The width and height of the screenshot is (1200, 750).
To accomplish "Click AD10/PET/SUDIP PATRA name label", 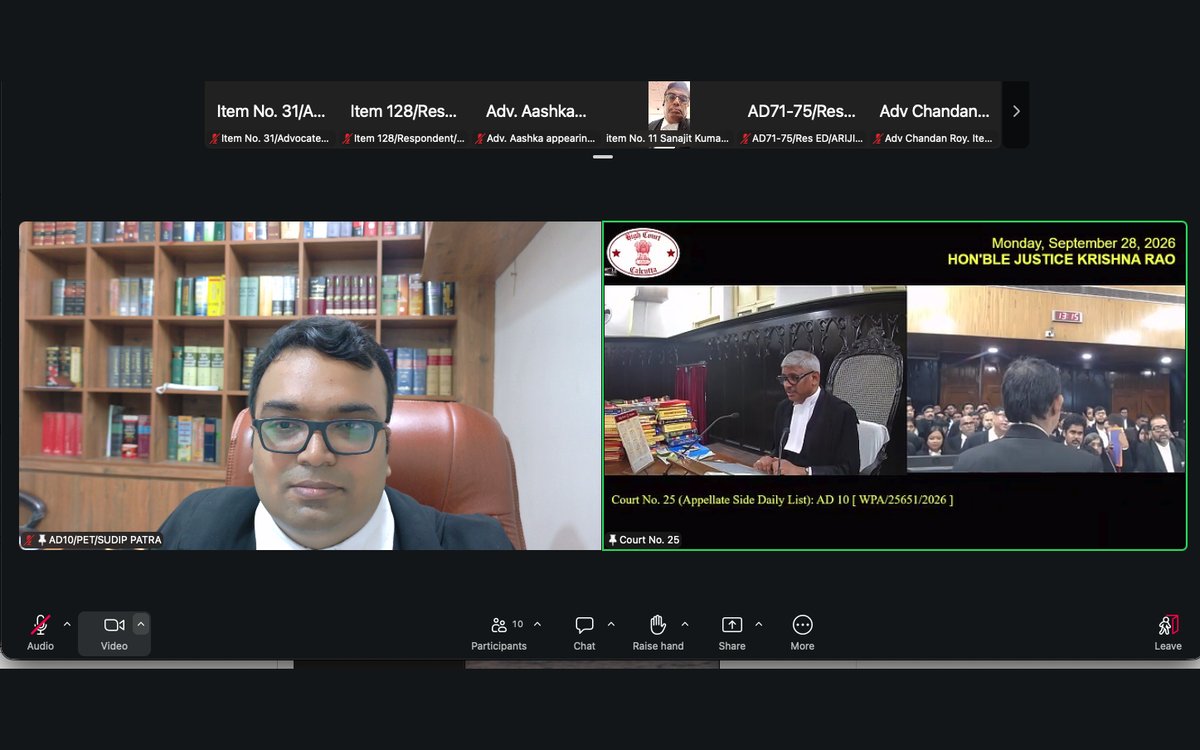I will coord(105,540).
